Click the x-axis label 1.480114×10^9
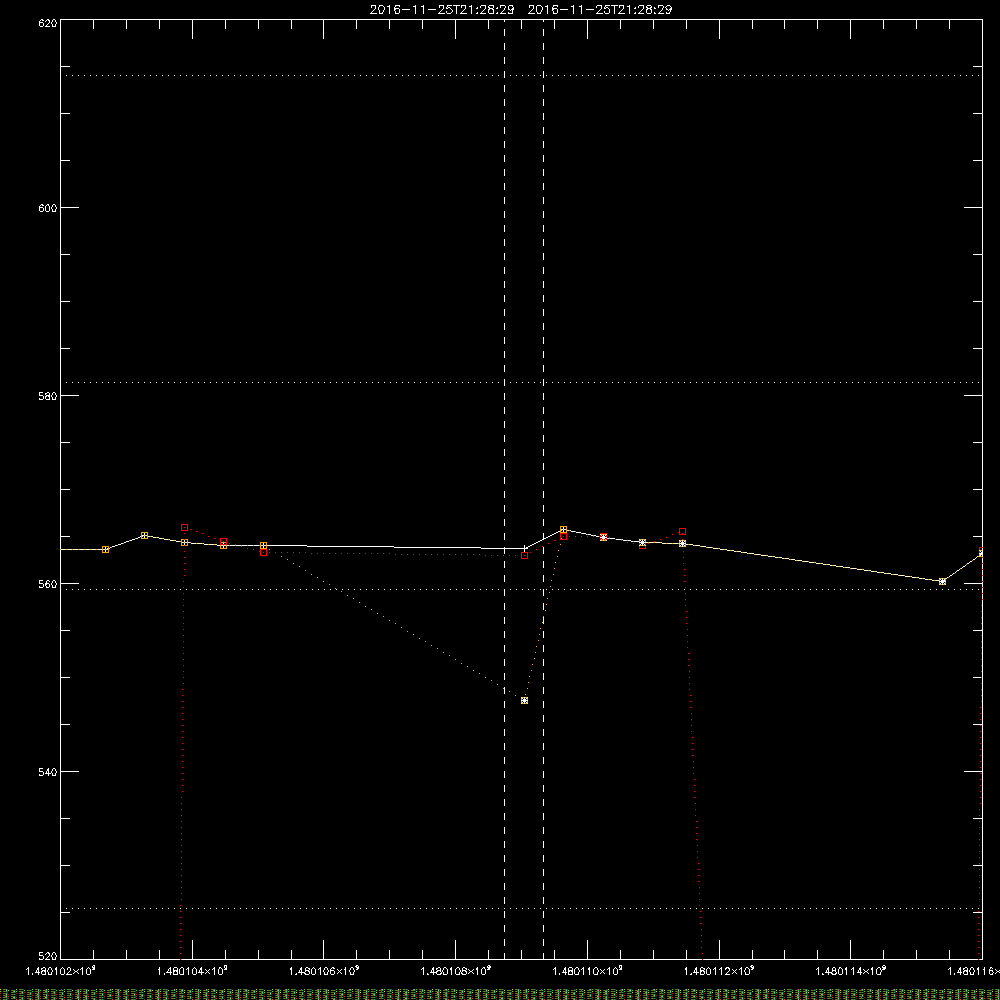 (851, 971)
